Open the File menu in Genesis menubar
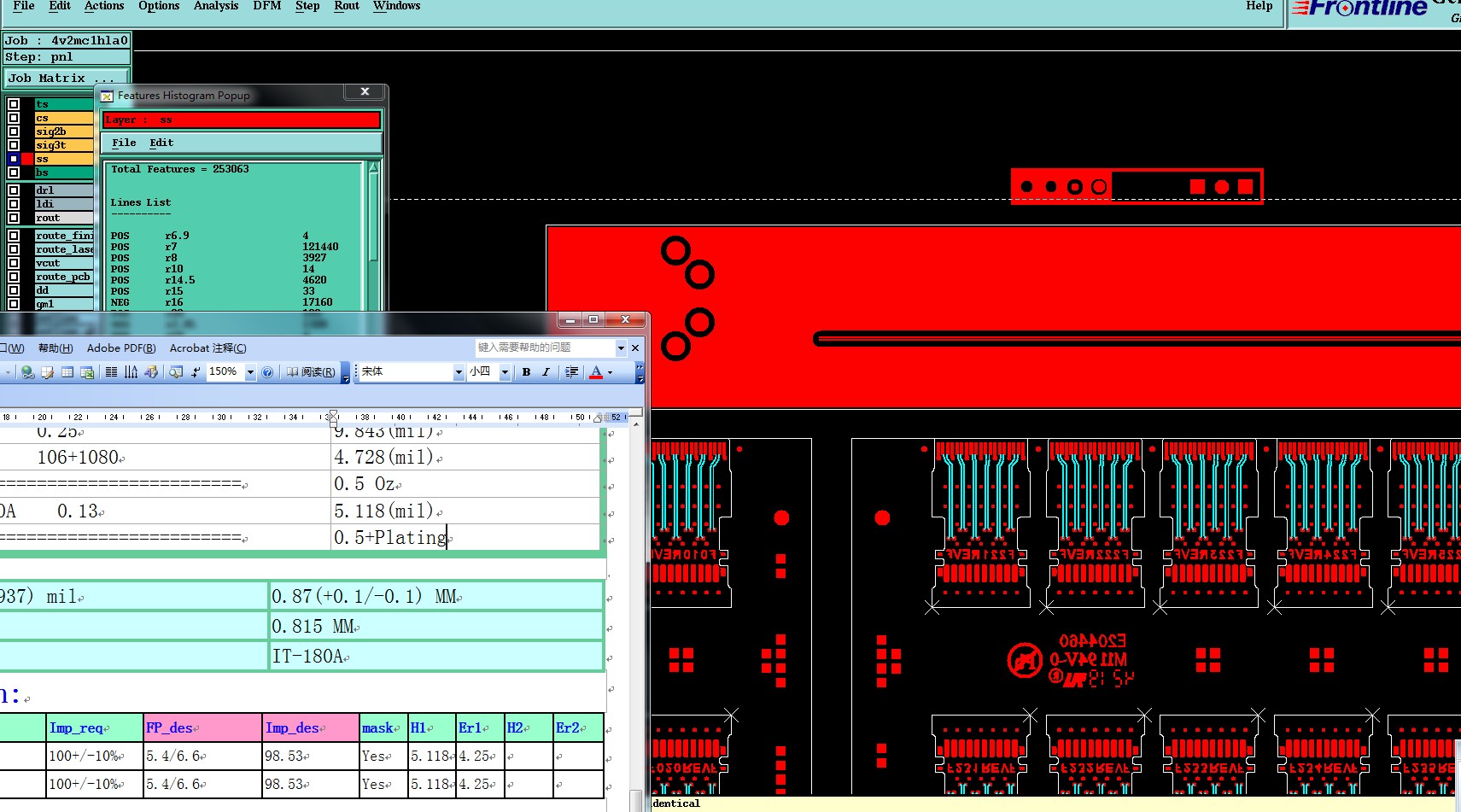 click(x=24, y=6)
